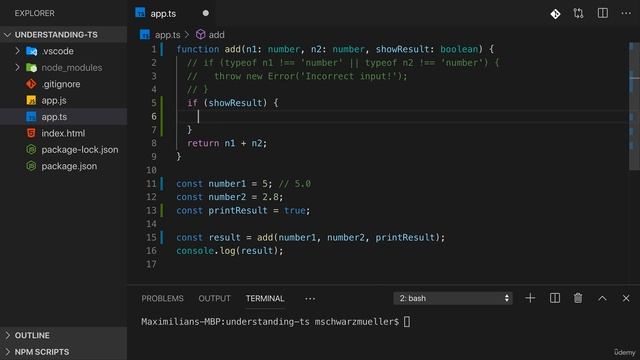640x360 pixels.
Task: Click 'showResult' inside the if condition
Action: point(235,103)
